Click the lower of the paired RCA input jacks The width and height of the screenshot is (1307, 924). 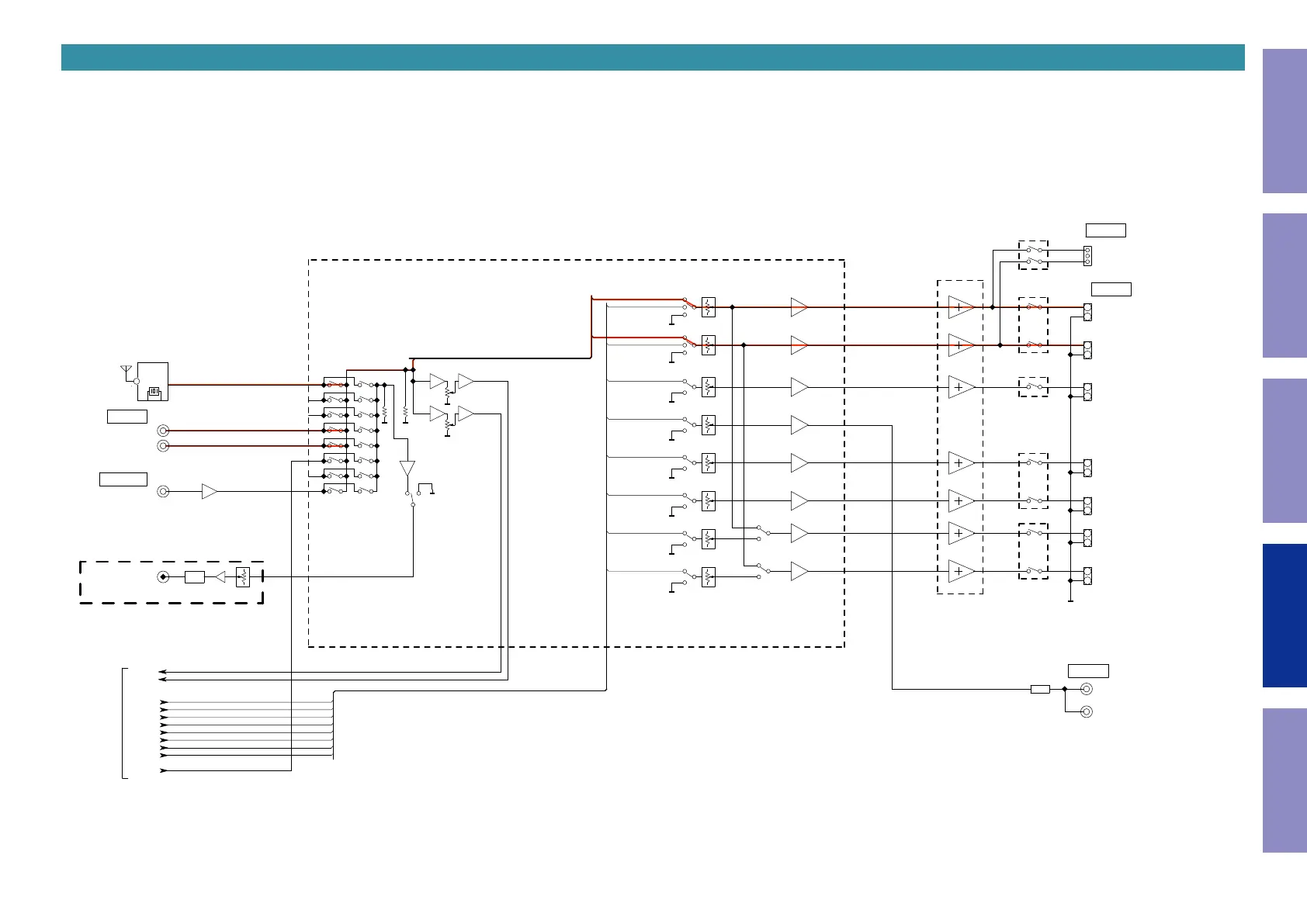(x=163, y=445)
